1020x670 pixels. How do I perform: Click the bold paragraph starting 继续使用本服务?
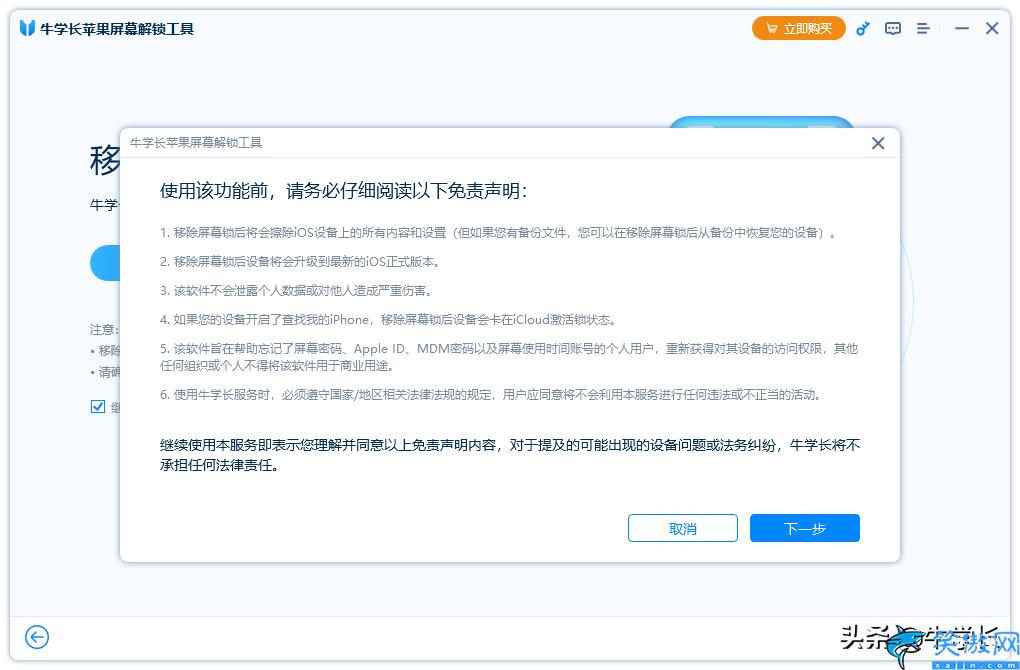pyautogui.click(x=510, y=455)
